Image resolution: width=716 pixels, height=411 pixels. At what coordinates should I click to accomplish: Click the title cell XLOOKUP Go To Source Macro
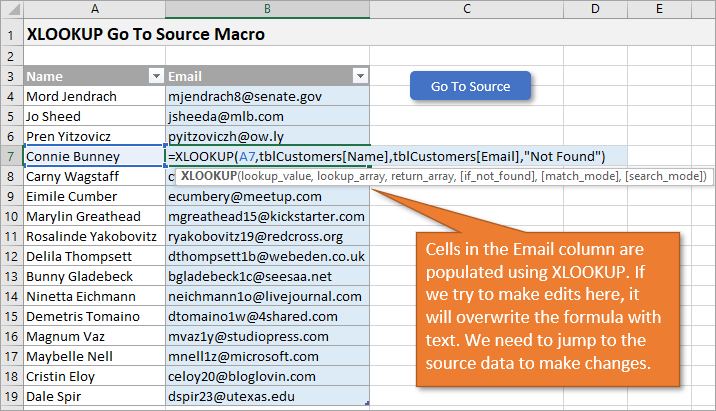[145, 34]
